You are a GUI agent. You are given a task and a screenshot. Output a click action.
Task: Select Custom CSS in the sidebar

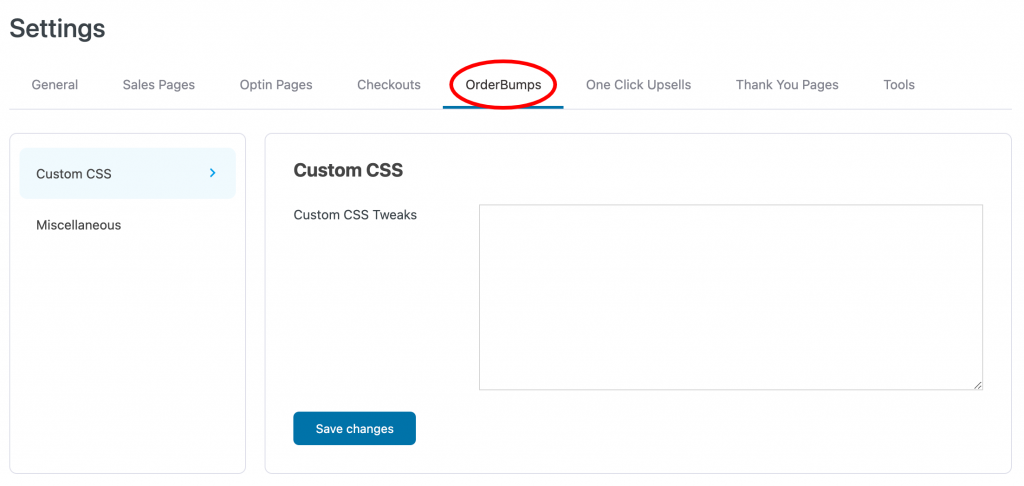127,173
